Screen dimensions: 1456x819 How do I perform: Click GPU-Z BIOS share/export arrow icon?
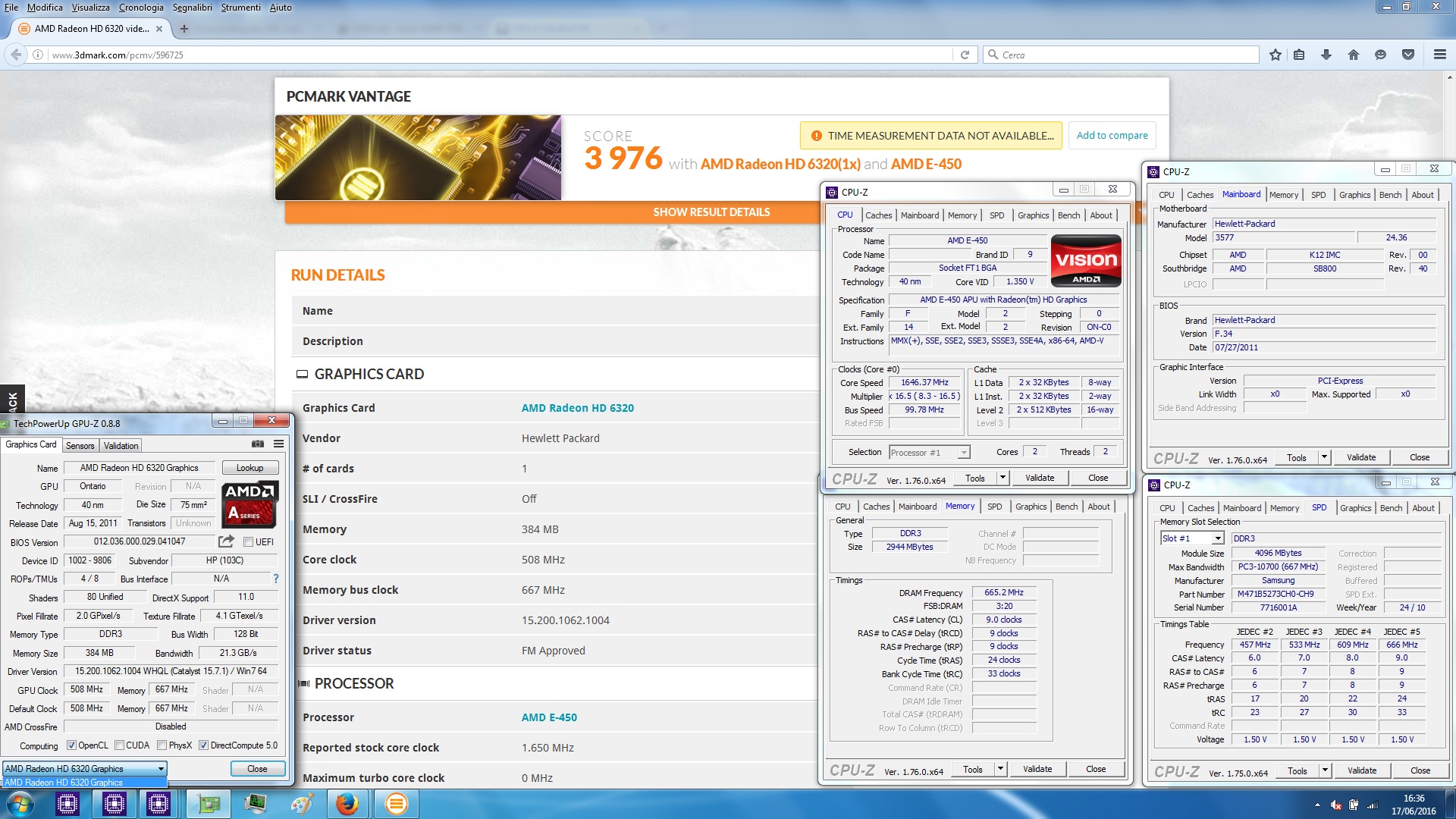[x=226, y=541]
